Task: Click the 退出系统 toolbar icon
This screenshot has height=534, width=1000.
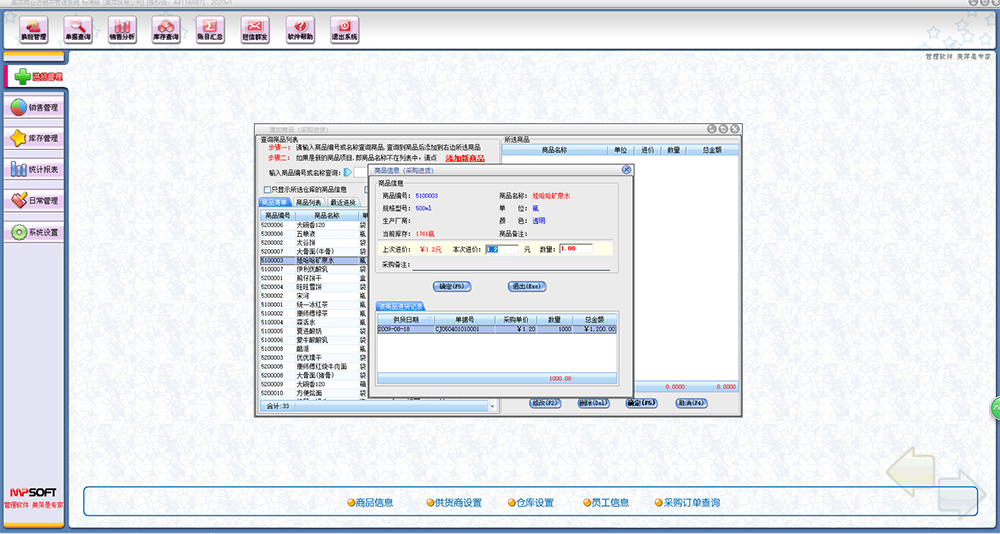Action: (x=344, y=29)
